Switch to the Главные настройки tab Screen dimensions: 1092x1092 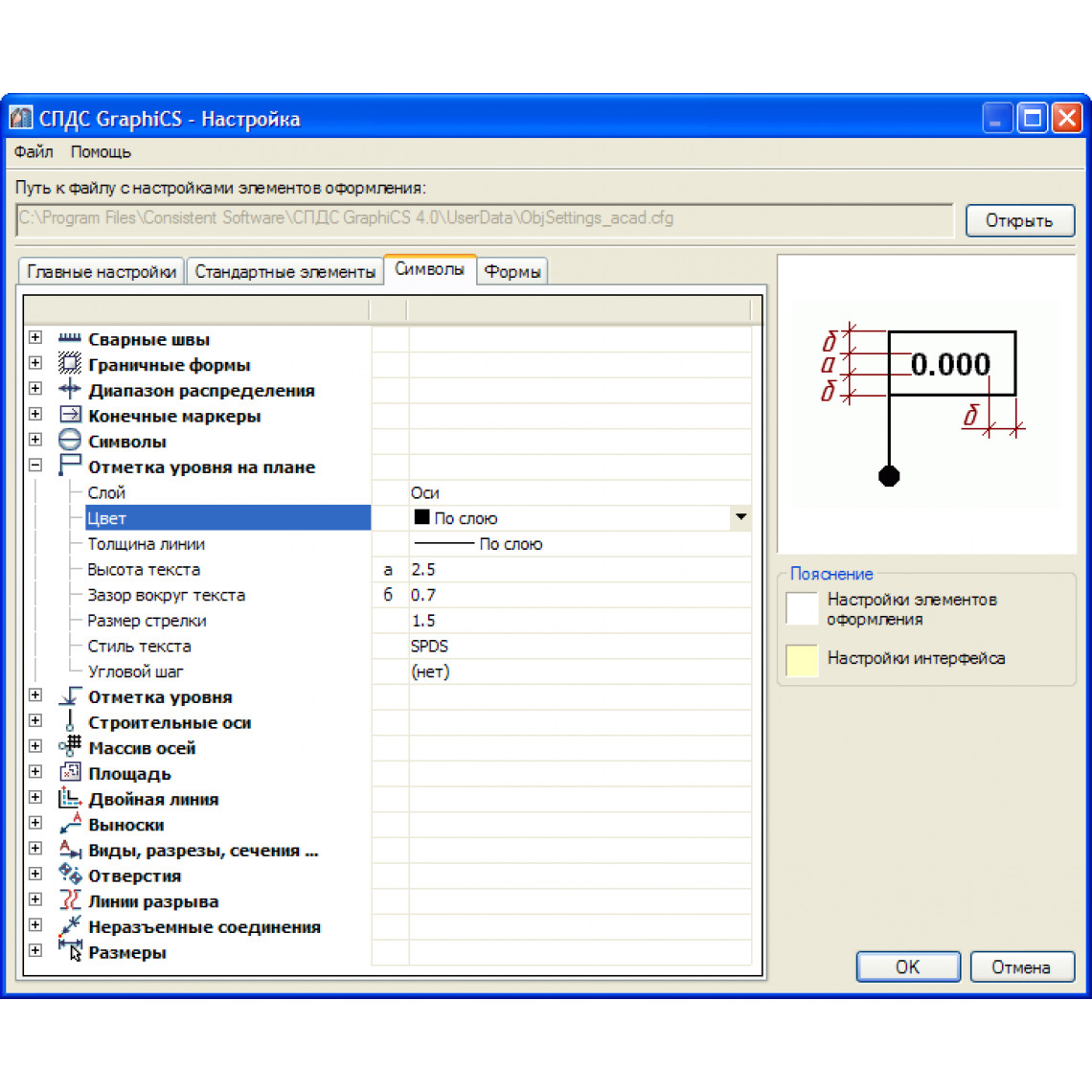[x=102, y=272]
